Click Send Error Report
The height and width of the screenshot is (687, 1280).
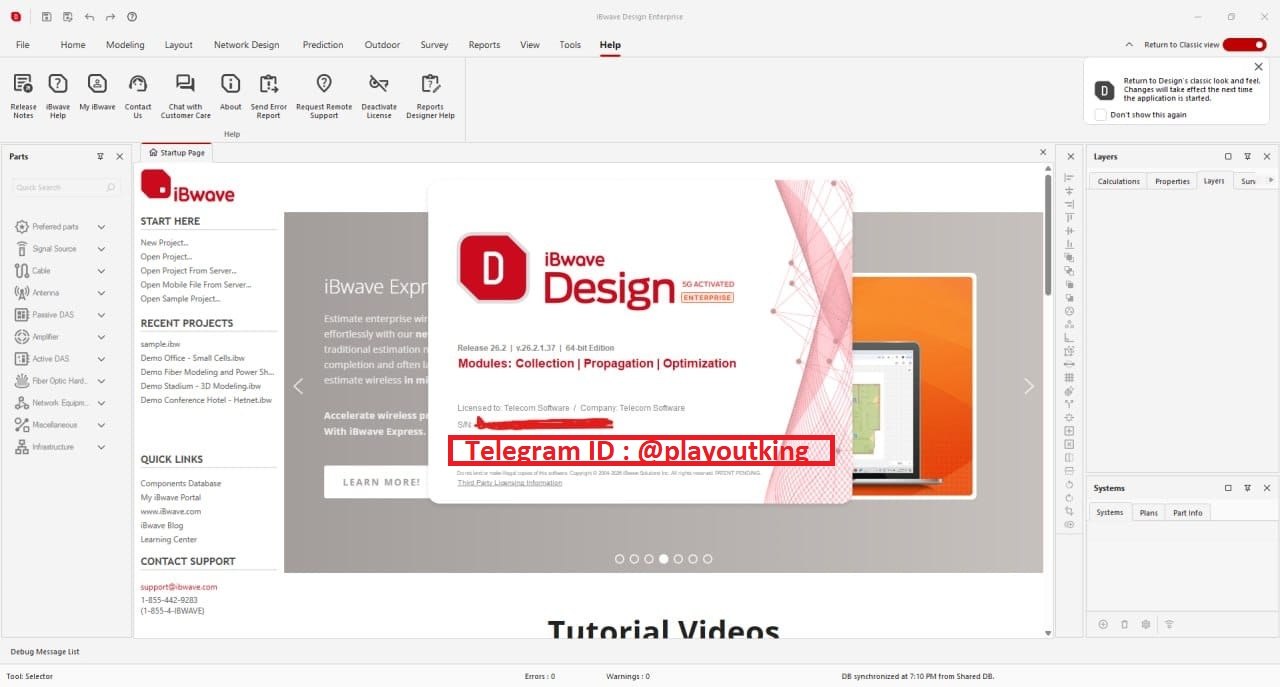(268, 96)
